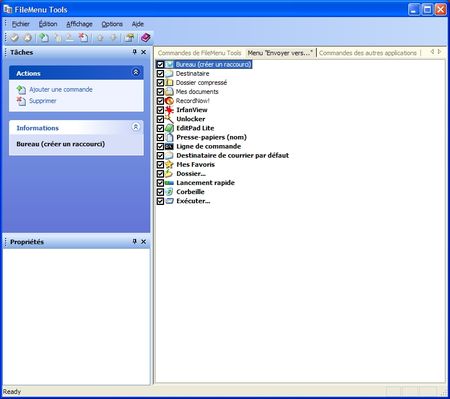This screenshot has width=450, height=399.
Task: Close the Propriétés panel
Action: point(144,241)
